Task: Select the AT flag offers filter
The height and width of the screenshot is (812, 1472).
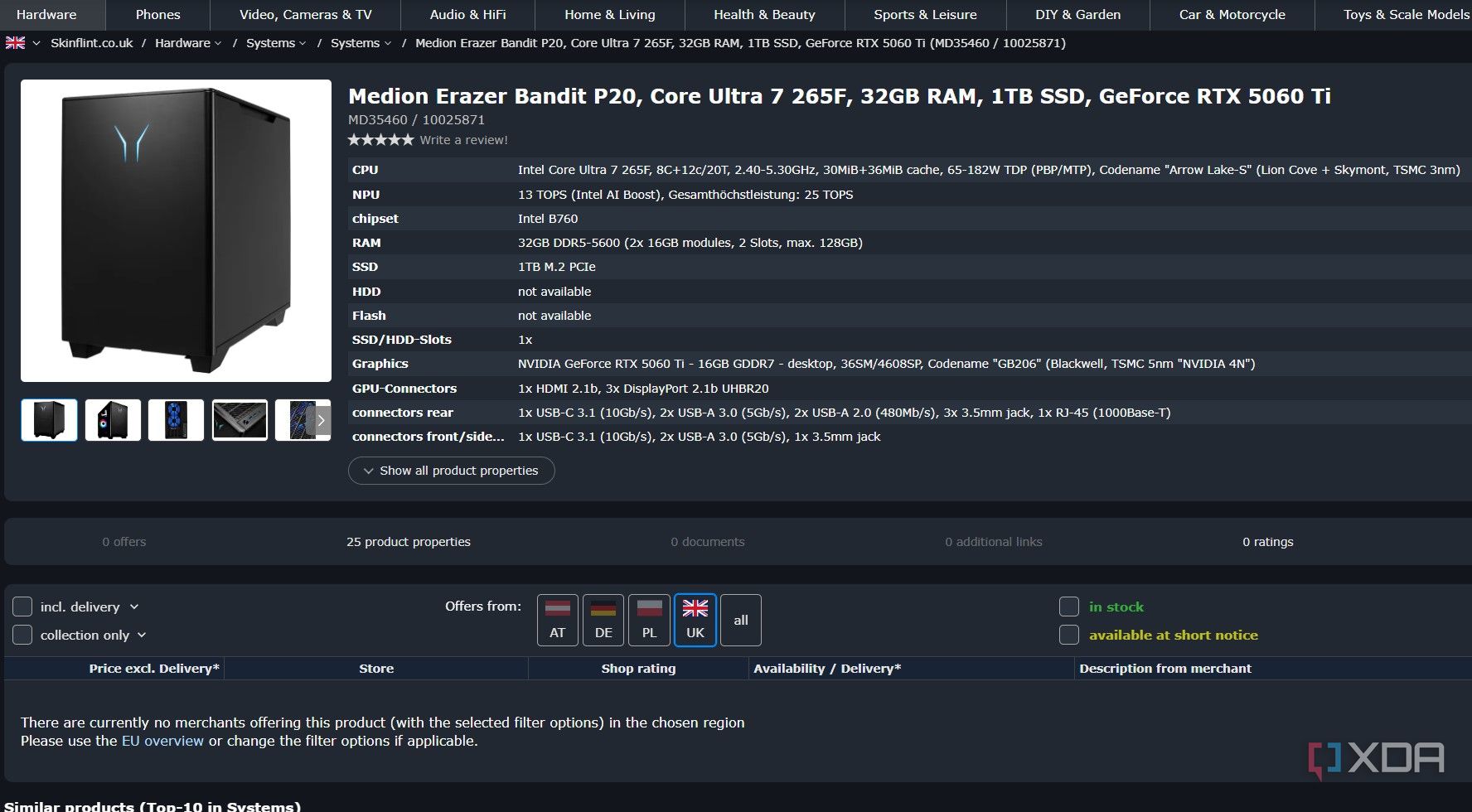Action: point(558,620)
